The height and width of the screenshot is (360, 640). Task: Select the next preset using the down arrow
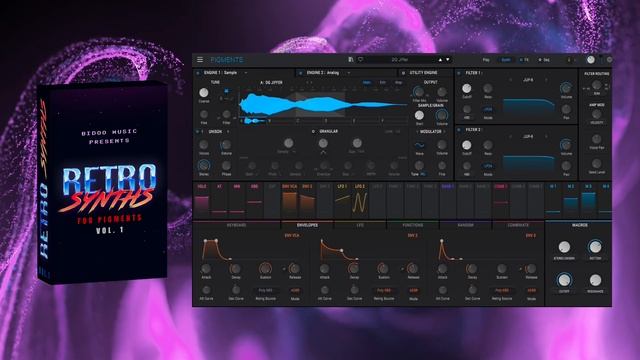pos(448,60)
